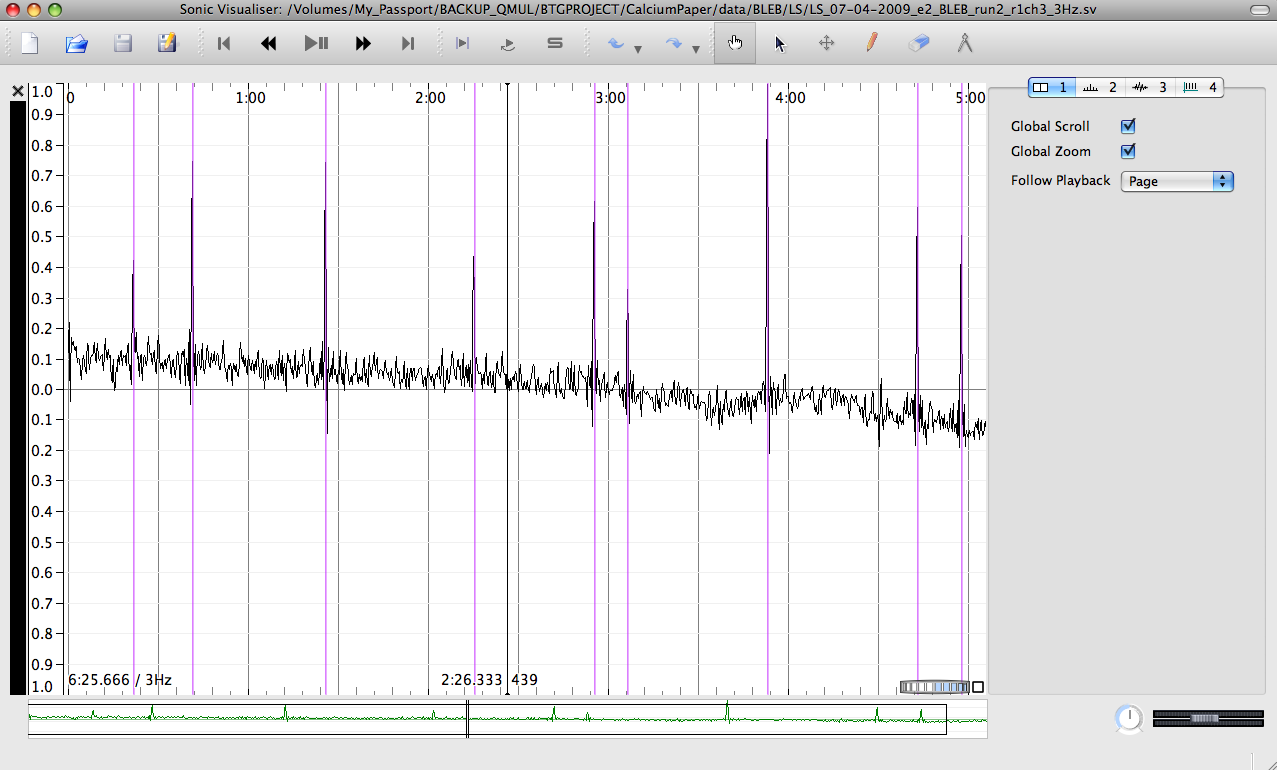The width and height of the screenshot is (1277, 770).
Task: Create a new session with the blank page icon
Action: tap(30, 43)
